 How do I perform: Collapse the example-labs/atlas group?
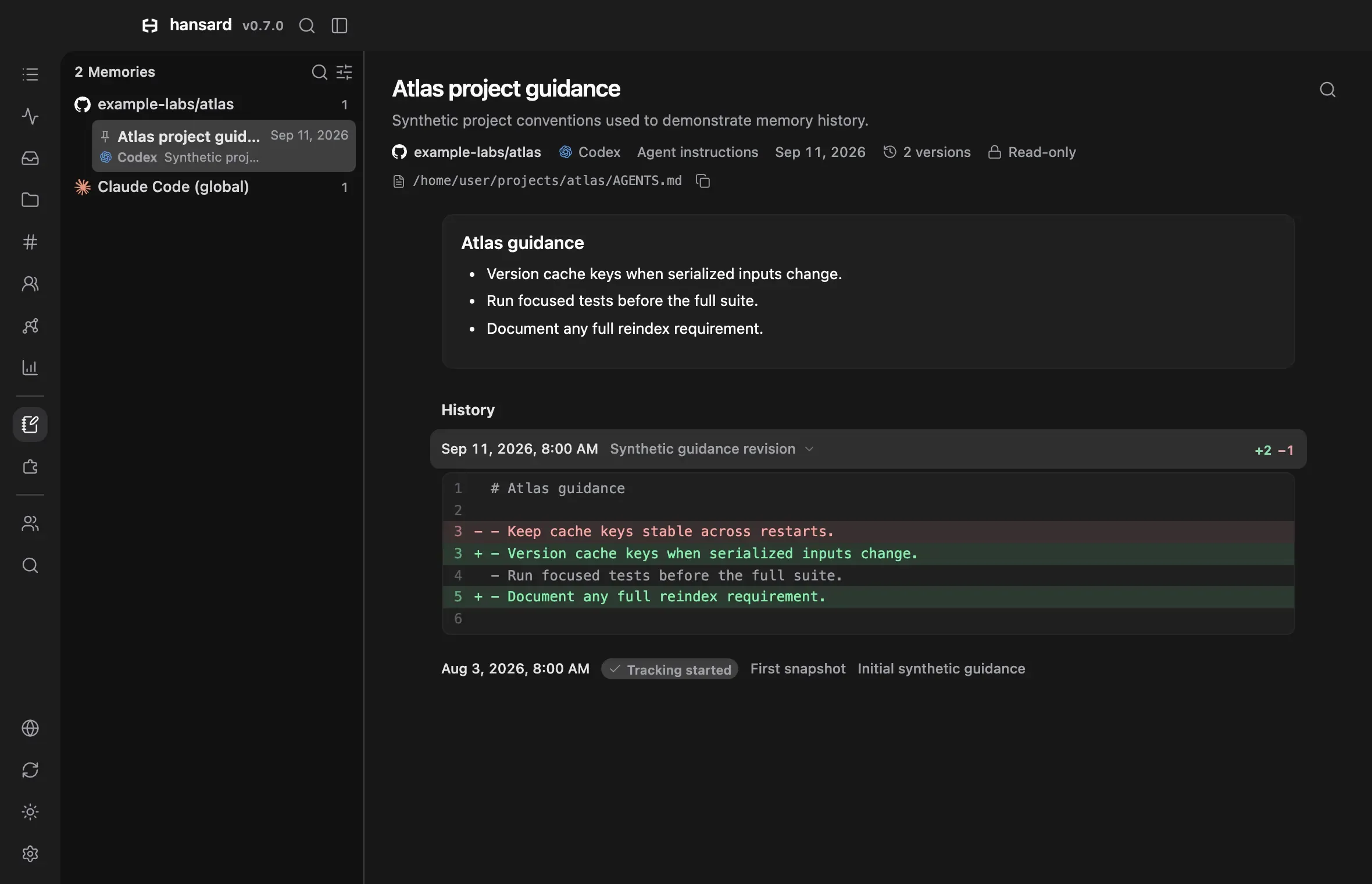pyautogui.click(x=212, y=105)
